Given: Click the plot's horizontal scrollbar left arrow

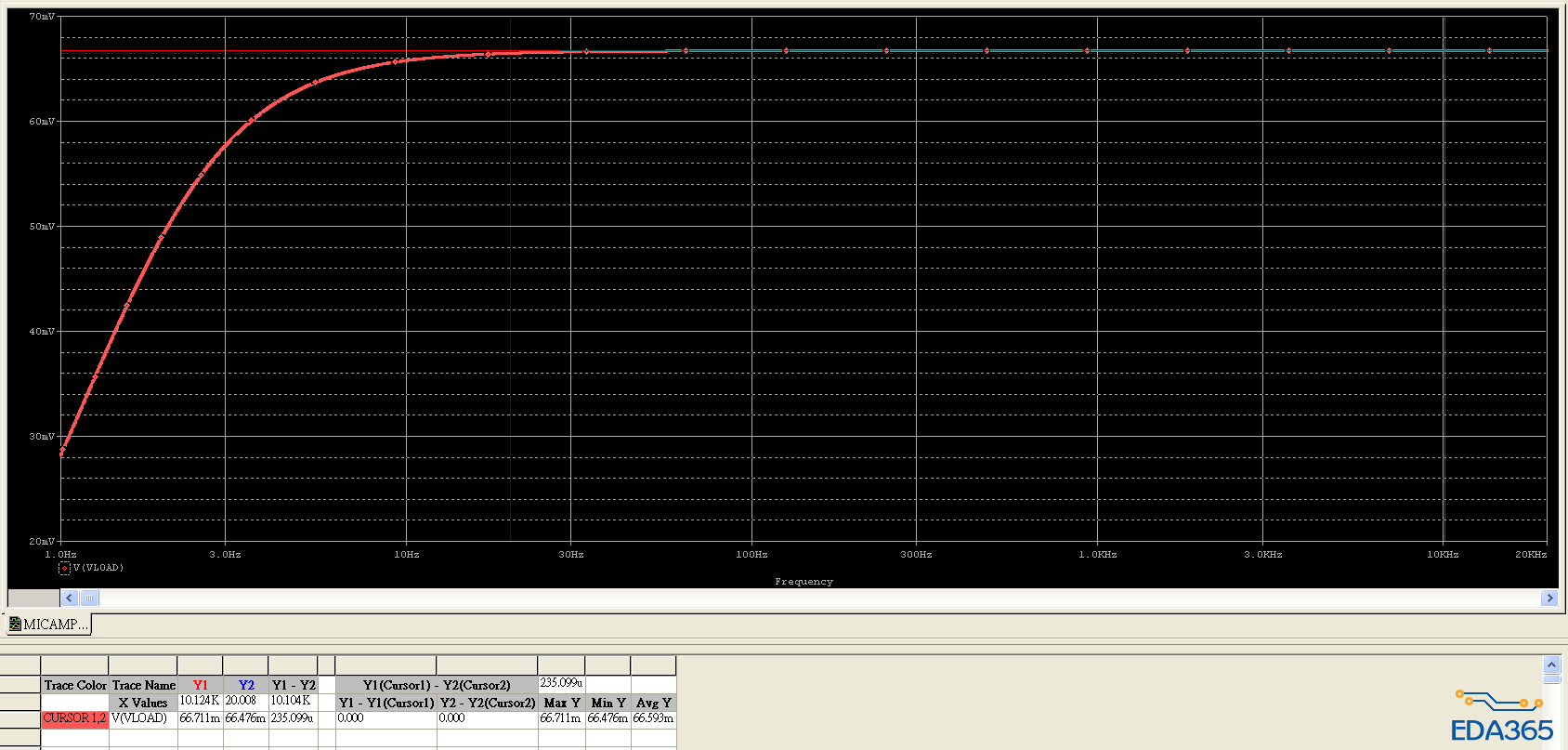Looking at the screenshot, I should (70, 599).
